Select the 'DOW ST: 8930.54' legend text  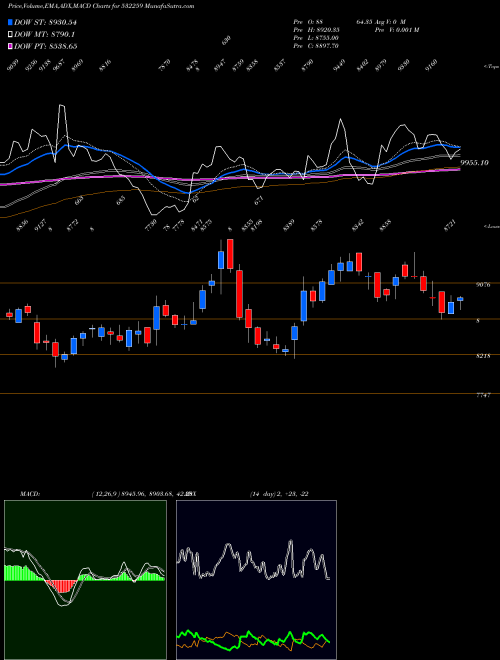coord(45,22)
